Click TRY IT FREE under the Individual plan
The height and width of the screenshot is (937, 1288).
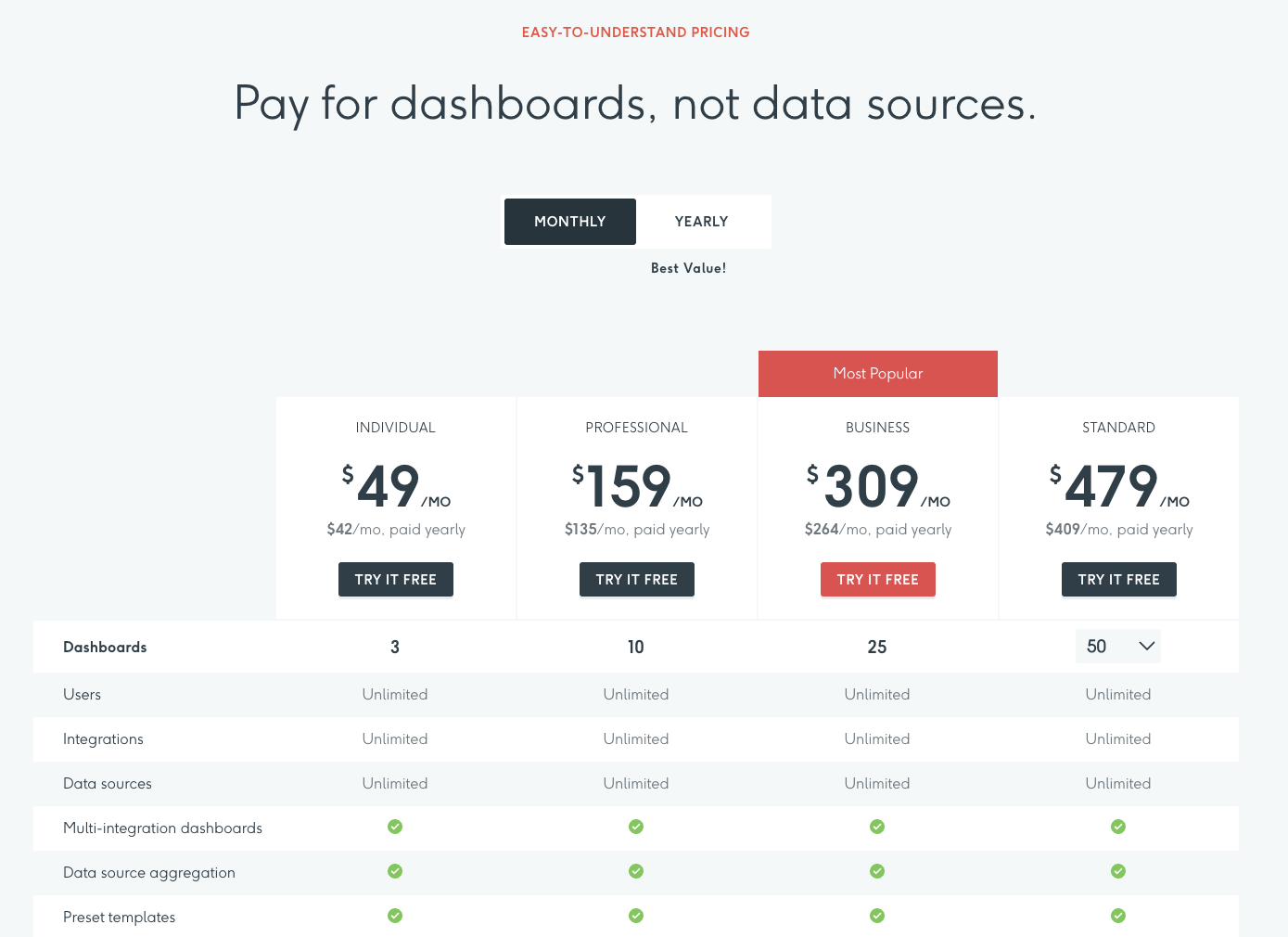coord(395,579)
